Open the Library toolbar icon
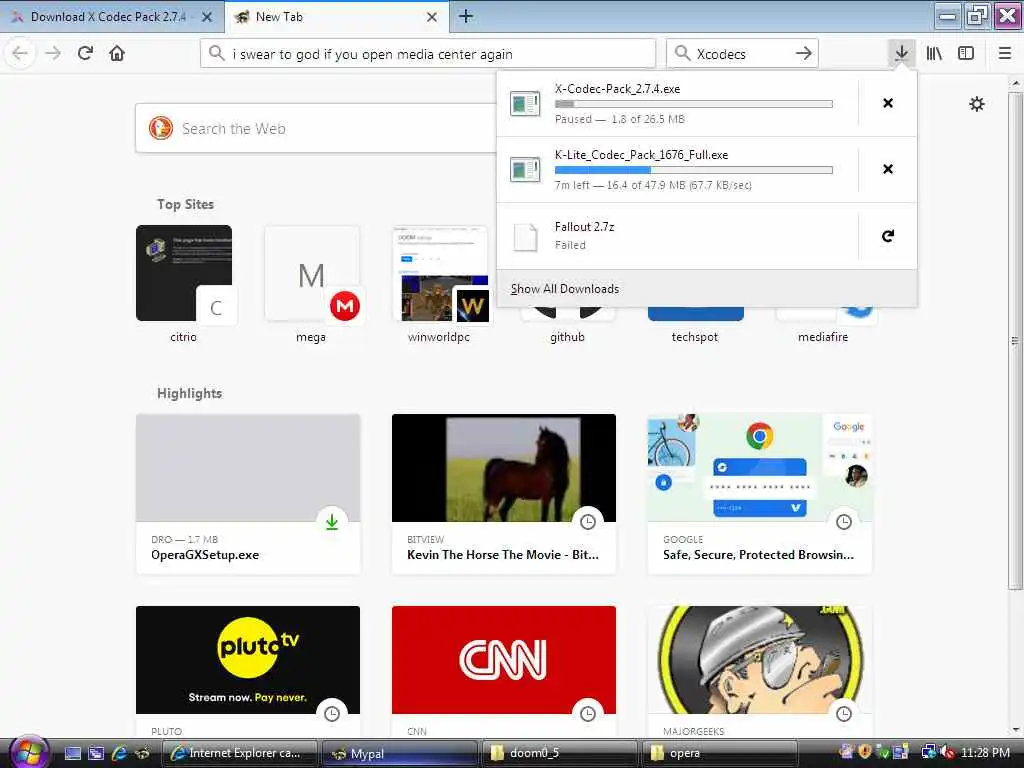The height and width of the screenshot is (768, 1024). (x=934, y=54)
